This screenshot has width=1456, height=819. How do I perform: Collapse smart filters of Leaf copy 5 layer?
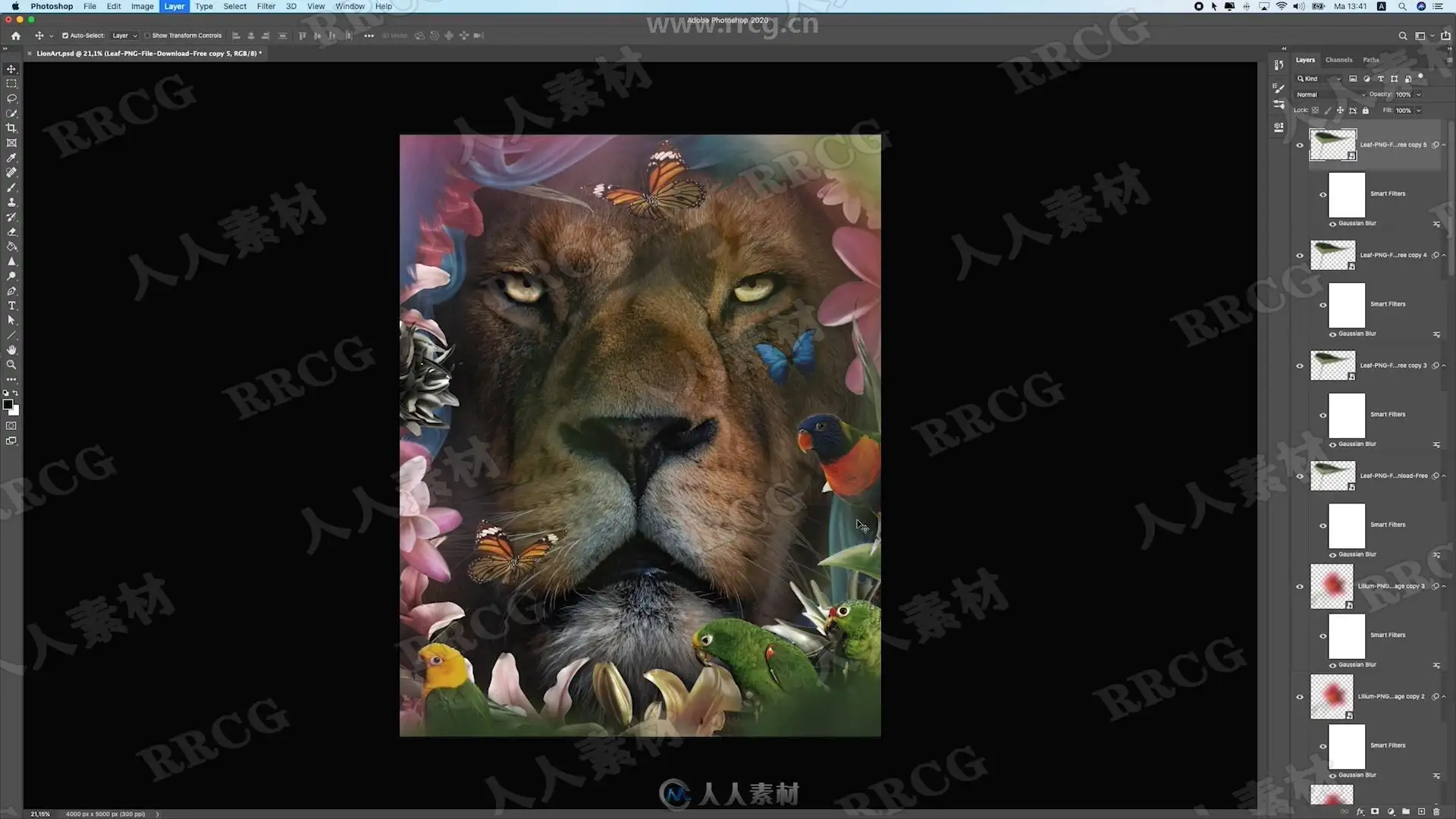[1444, 145]
